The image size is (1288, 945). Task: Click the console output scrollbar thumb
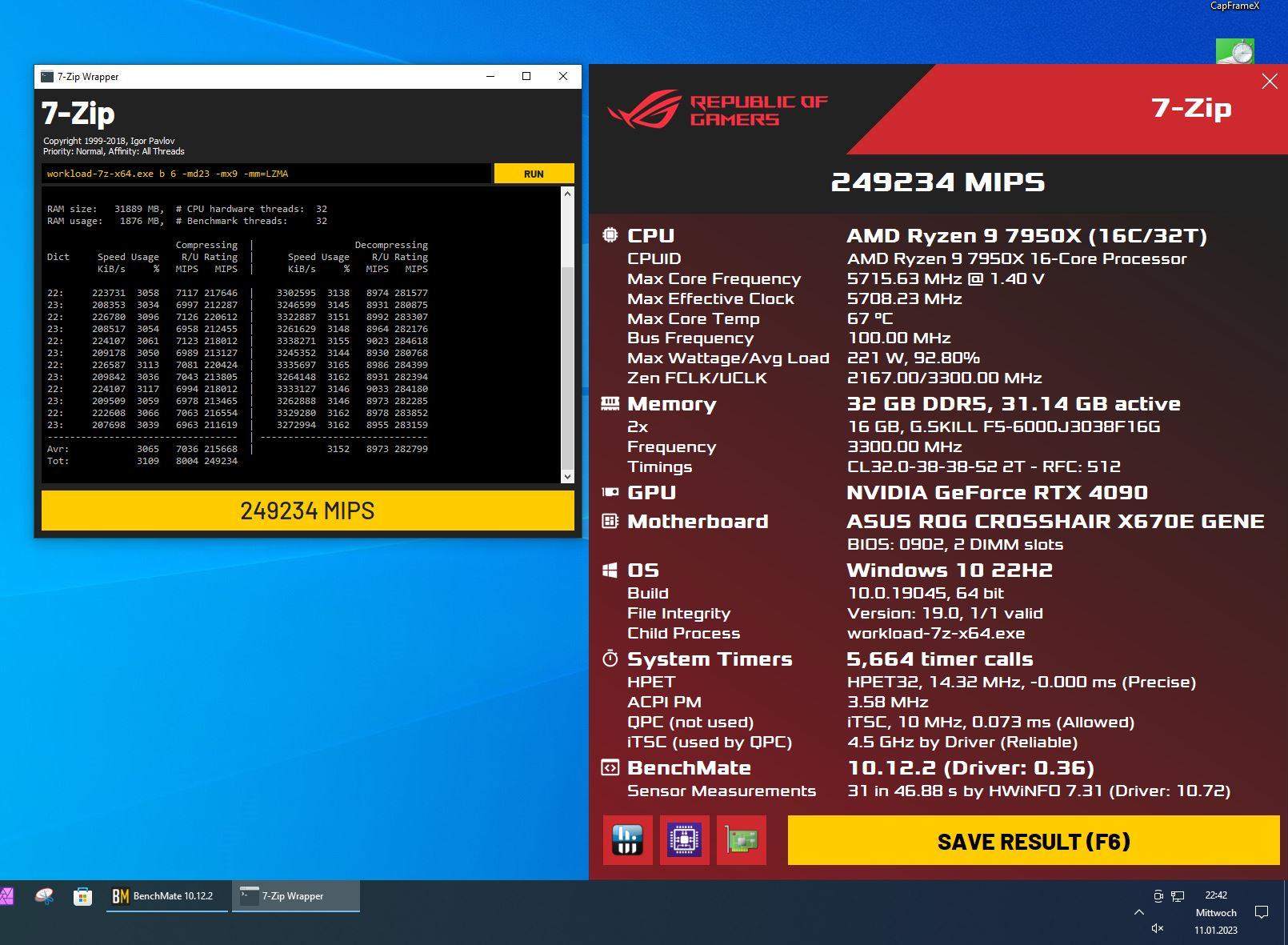pyautogui.click(x=567, y=368)
